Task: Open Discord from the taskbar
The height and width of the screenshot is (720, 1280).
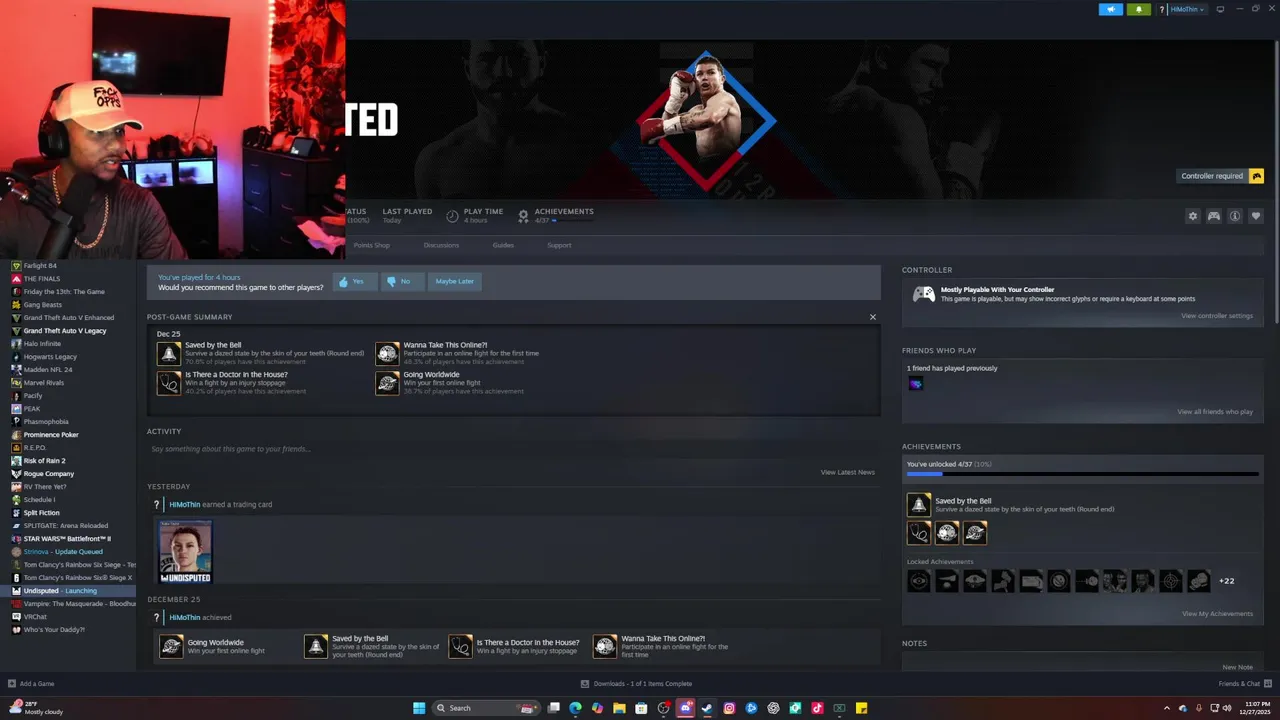Action: 685,708
